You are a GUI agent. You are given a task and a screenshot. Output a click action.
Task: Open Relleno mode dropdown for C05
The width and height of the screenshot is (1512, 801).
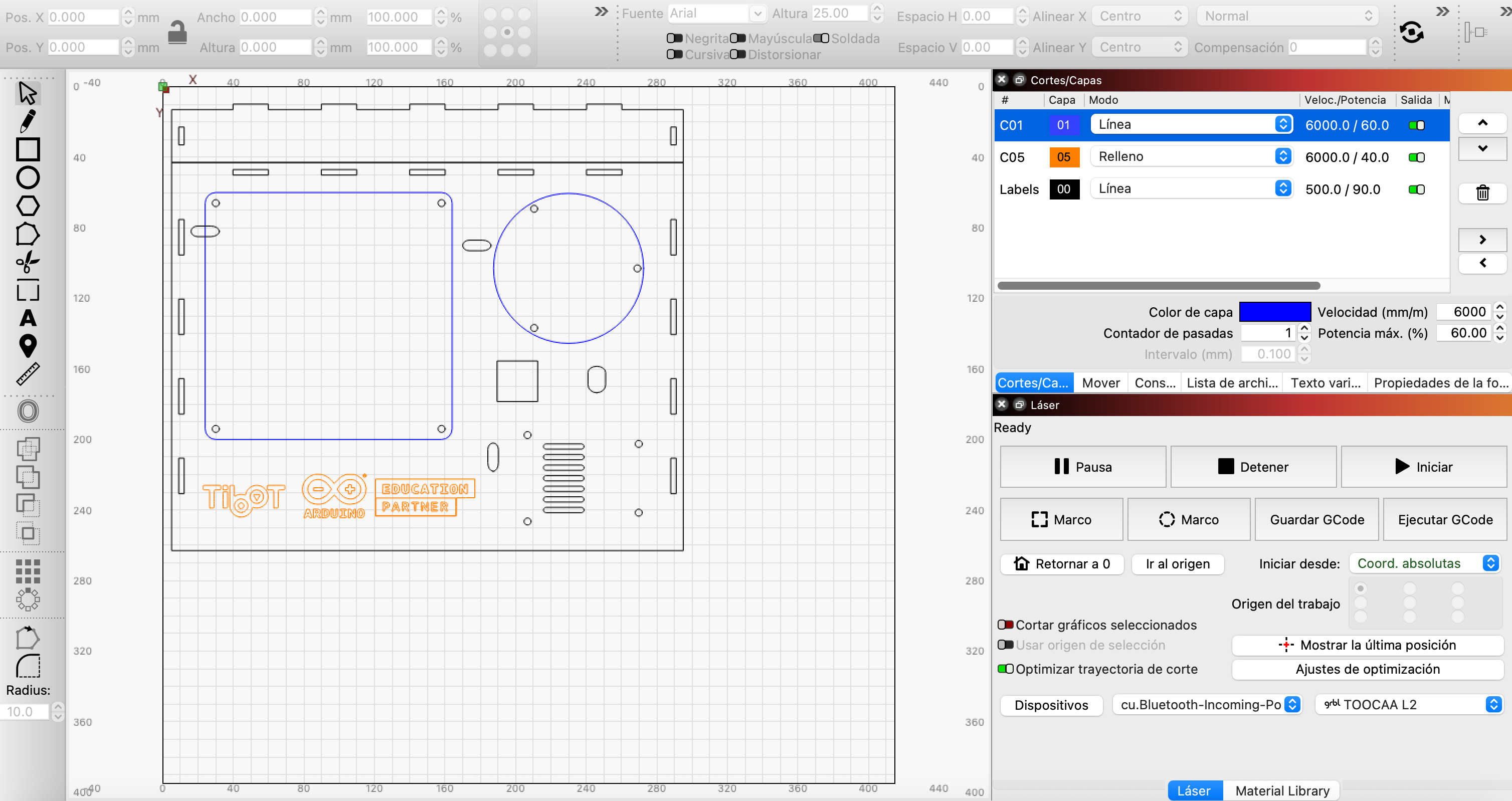(x=1192, y=157)
